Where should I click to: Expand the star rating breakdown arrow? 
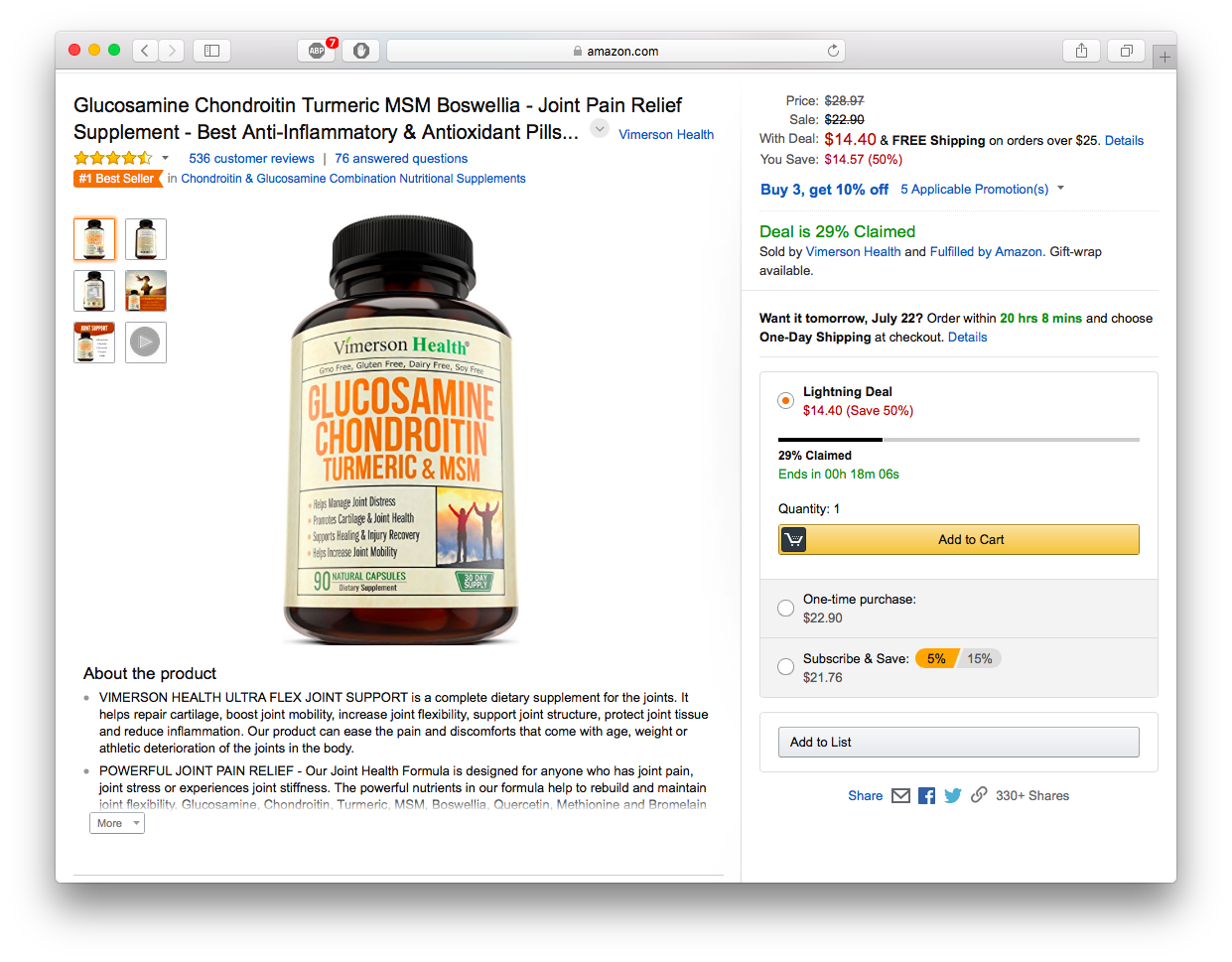165,158
